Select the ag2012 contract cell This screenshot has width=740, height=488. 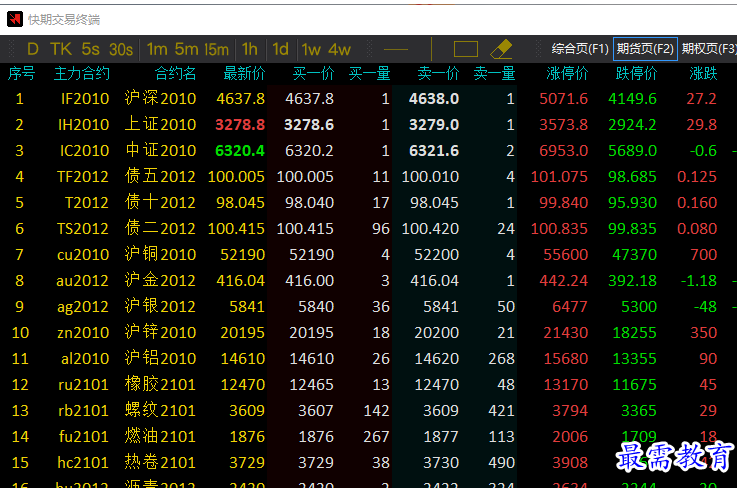click(x=83, y=306)
